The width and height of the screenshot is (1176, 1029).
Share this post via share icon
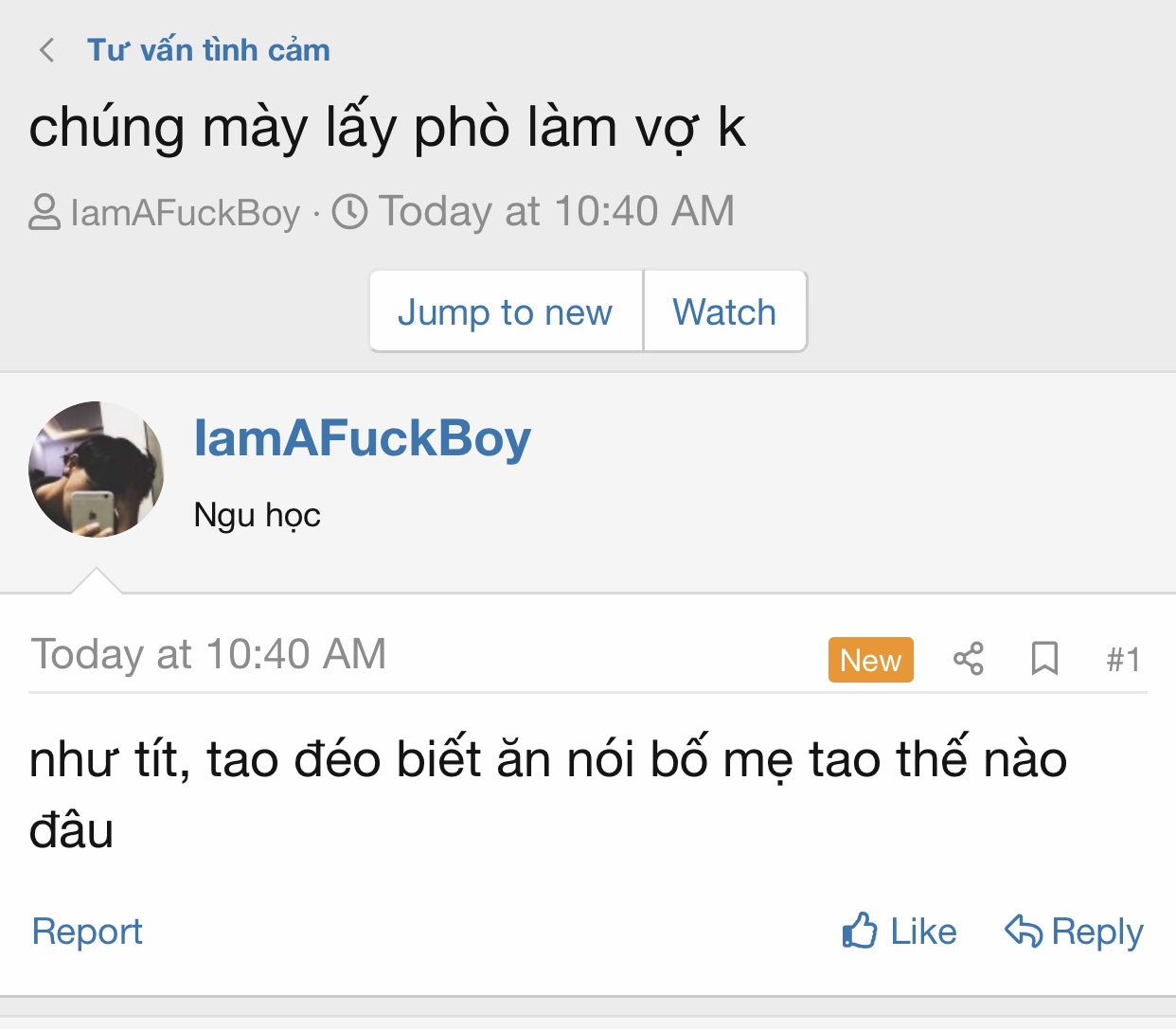tap(968, 659)
